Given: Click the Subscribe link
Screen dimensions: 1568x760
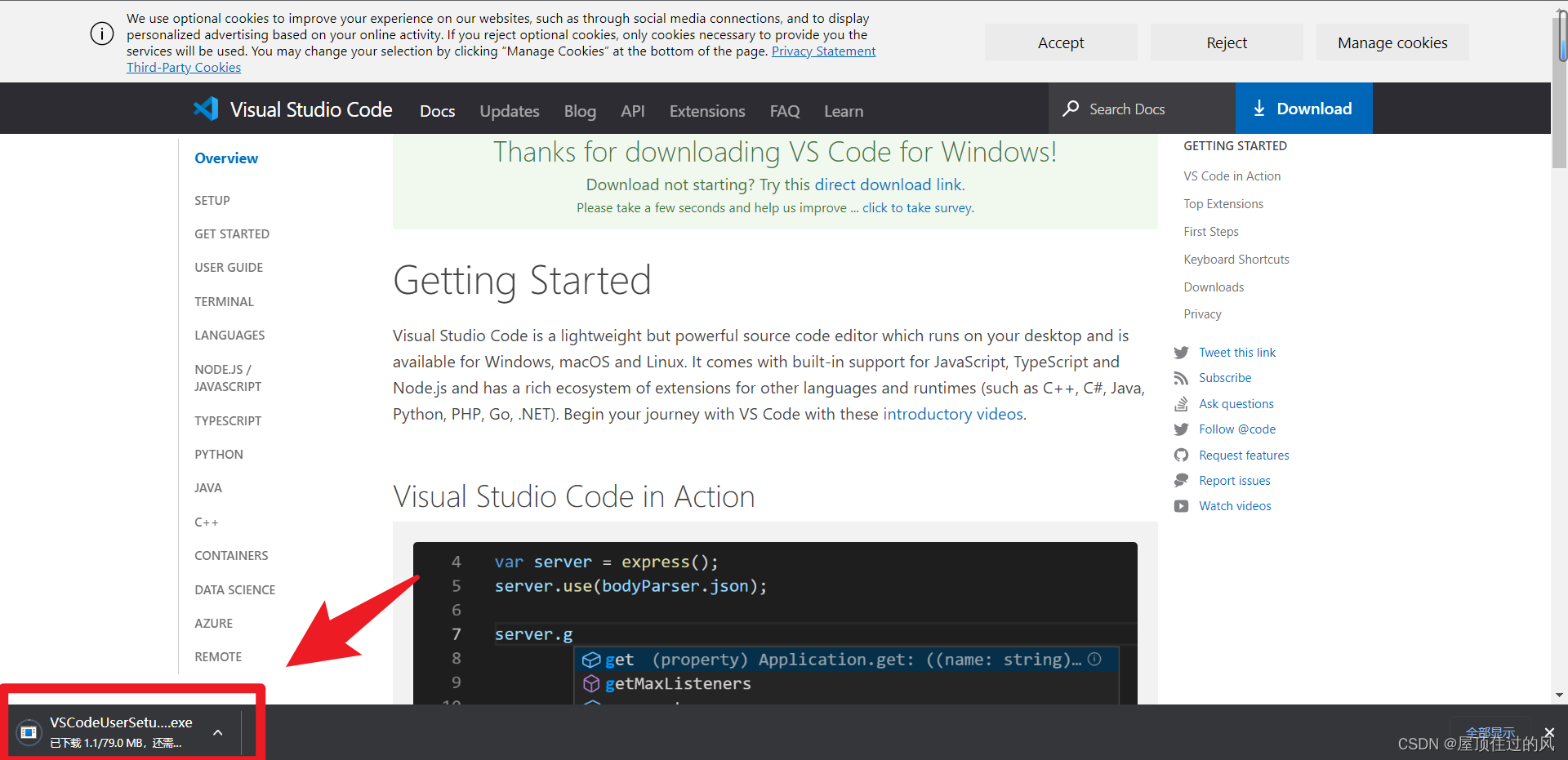Looking at the screenshot, I should [1225, 378].
